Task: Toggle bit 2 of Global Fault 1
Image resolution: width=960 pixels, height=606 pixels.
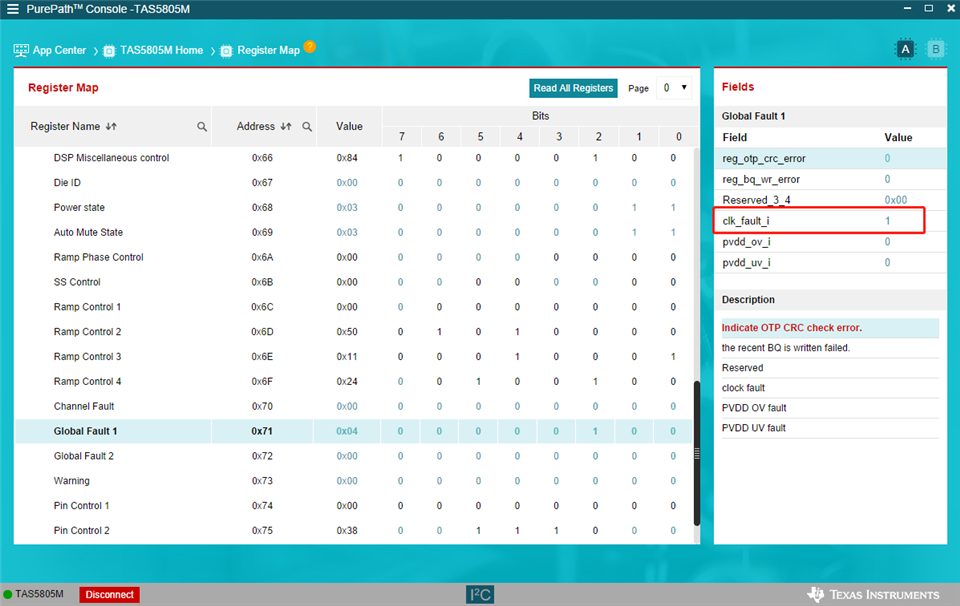Action: [595, 432]
